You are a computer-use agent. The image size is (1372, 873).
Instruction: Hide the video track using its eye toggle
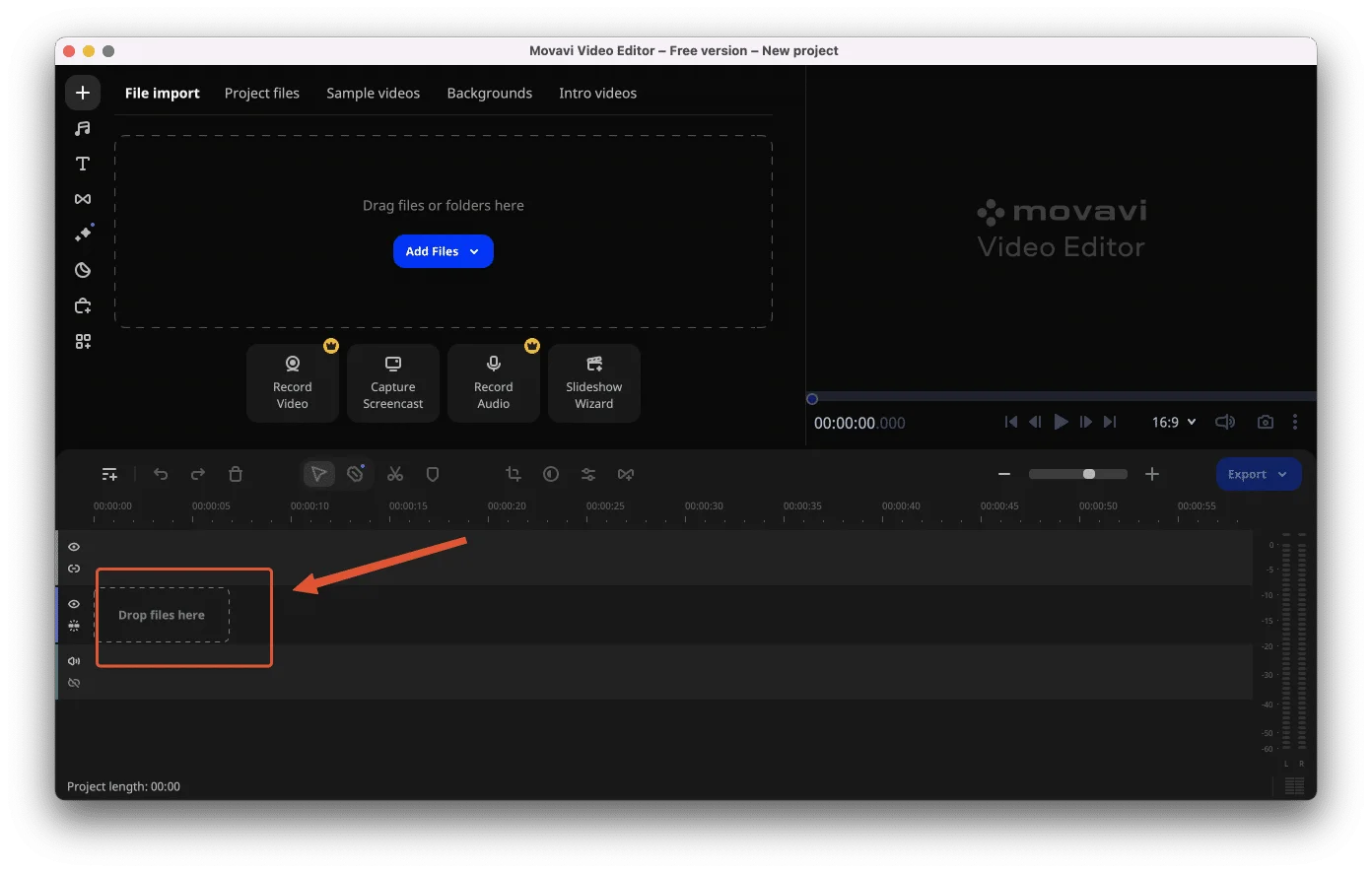(x=74, y=603)
